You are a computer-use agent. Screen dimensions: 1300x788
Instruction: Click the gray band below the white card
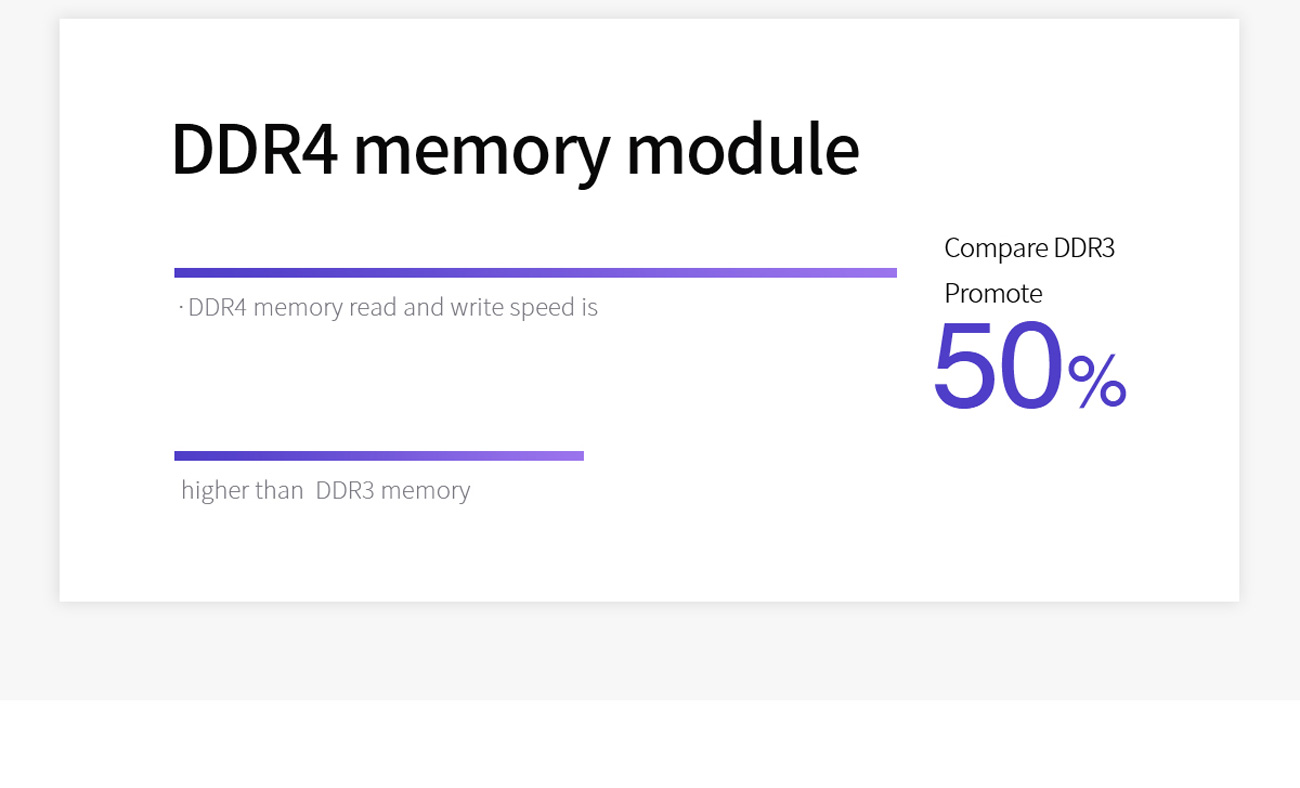click(650, 651)
